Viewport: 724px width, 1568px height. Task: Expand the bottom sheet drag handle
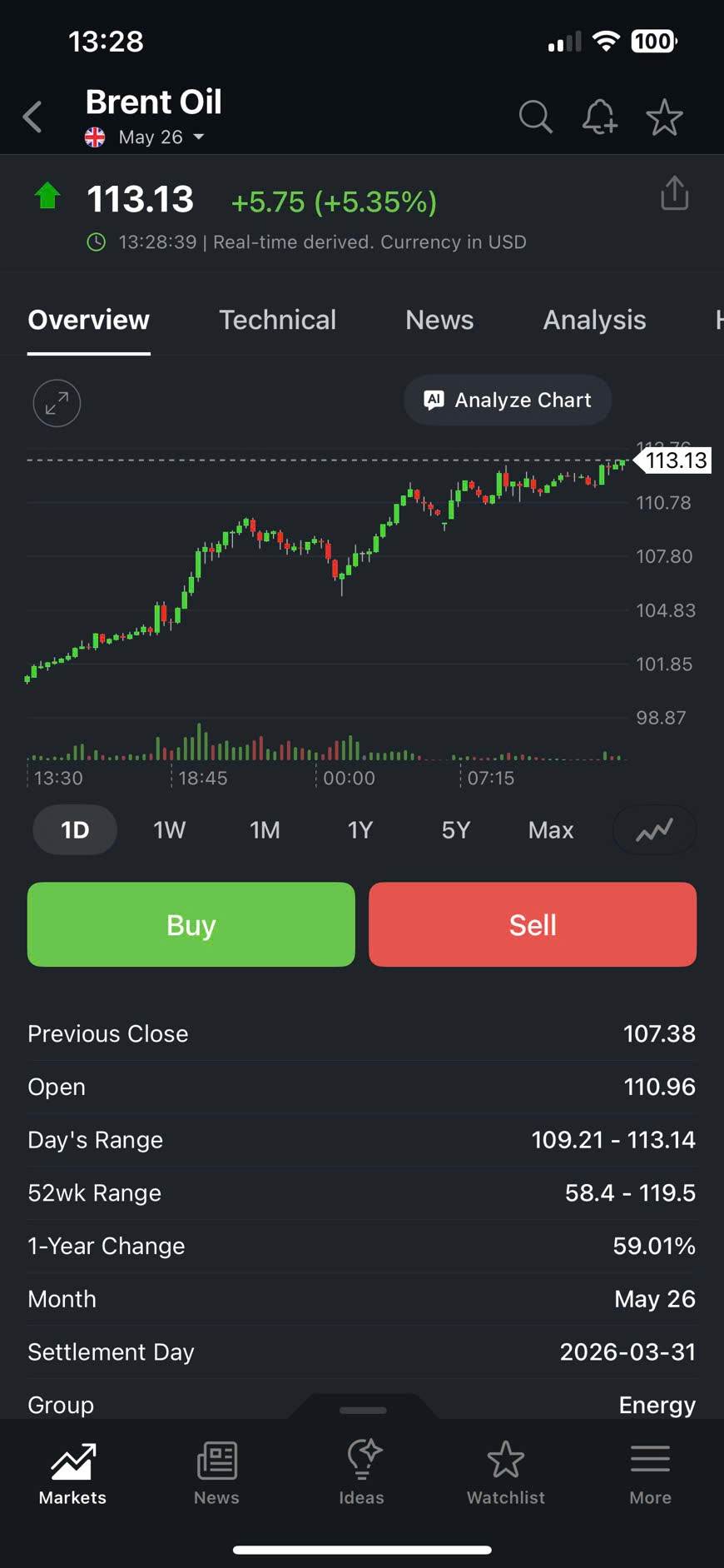pos(363,1410)
